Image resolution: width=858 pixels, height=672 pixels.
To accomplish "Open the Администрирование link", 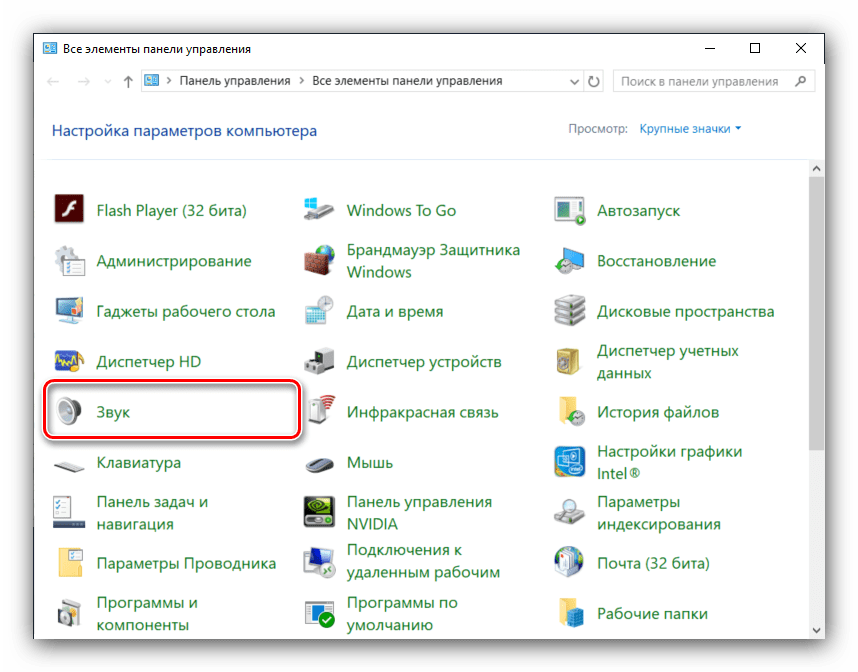I will point(173,261).
